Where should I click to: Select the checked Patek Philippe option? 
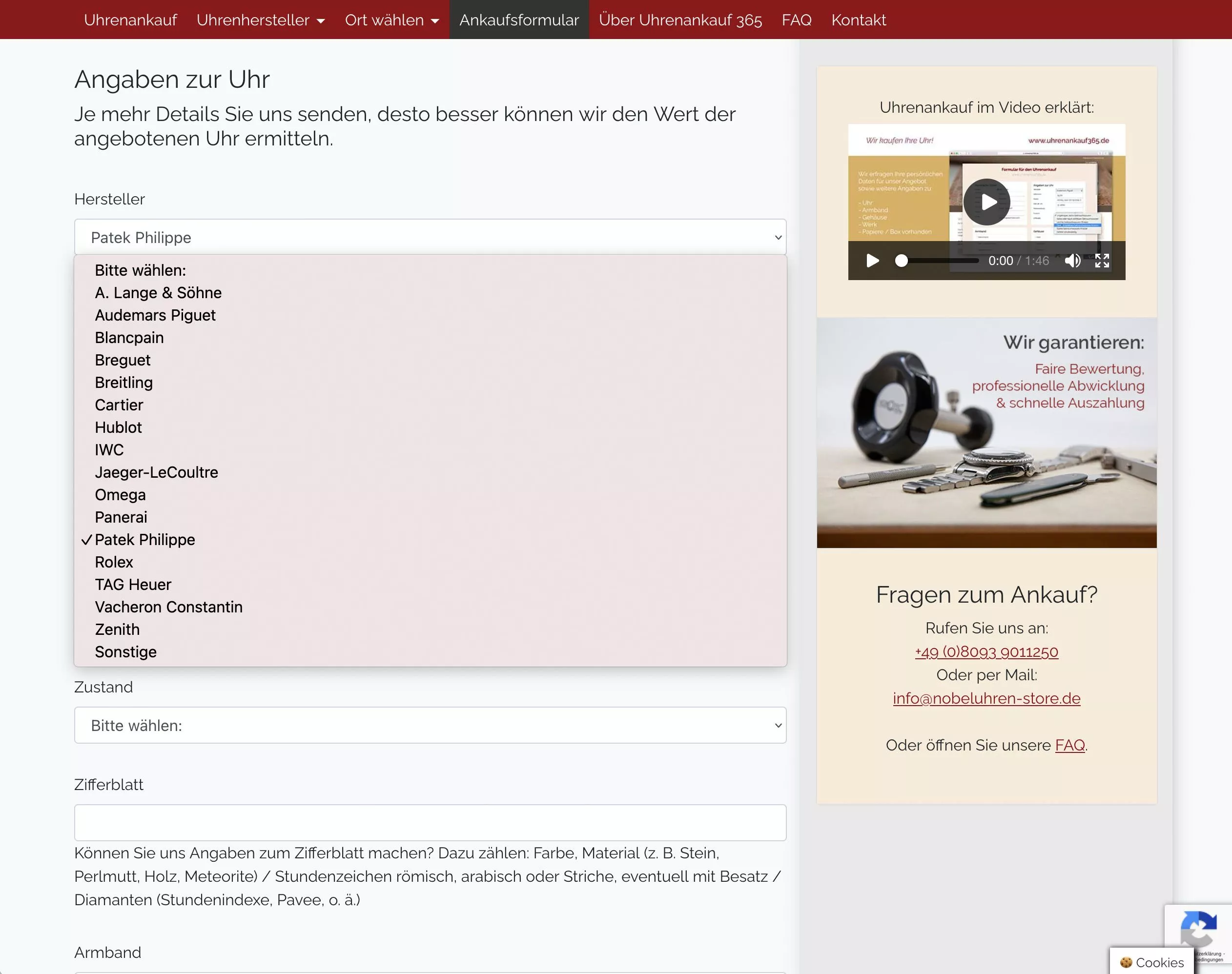(x=145, y=540)
